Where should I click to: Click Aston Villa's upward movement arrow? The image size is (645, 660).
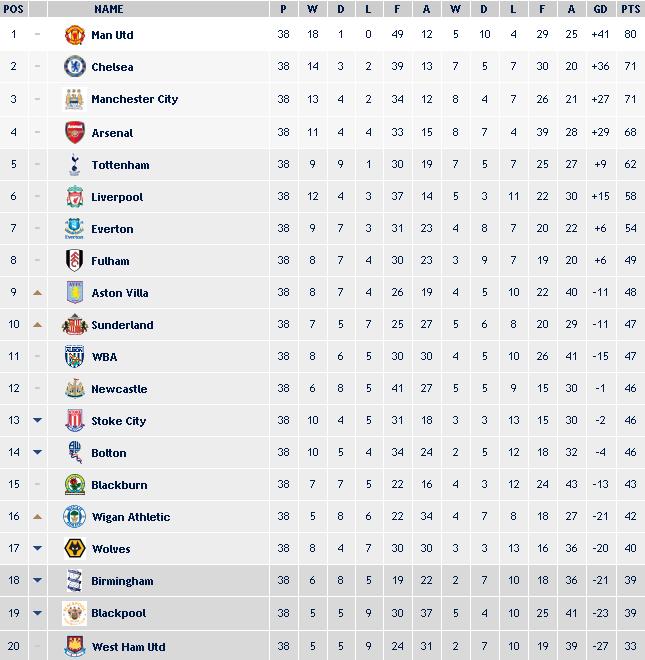[x=38, y=293]
